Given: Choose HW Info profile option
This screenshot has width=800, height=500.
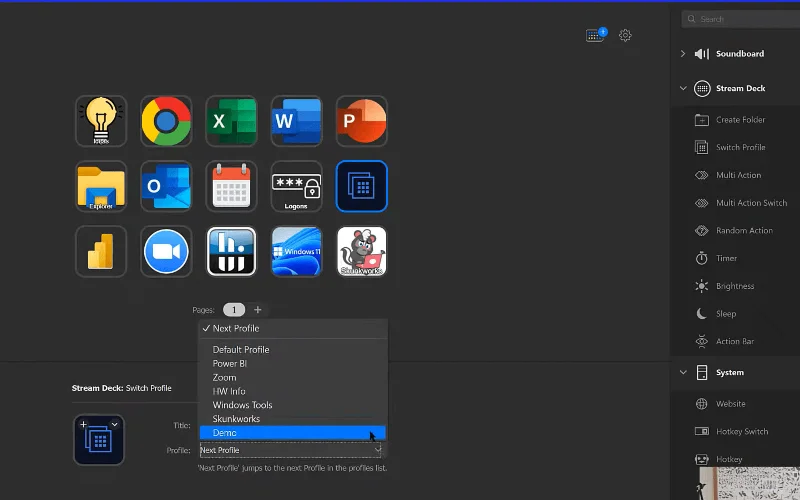Looking at the screenshot, I should [x=293, y=391].
